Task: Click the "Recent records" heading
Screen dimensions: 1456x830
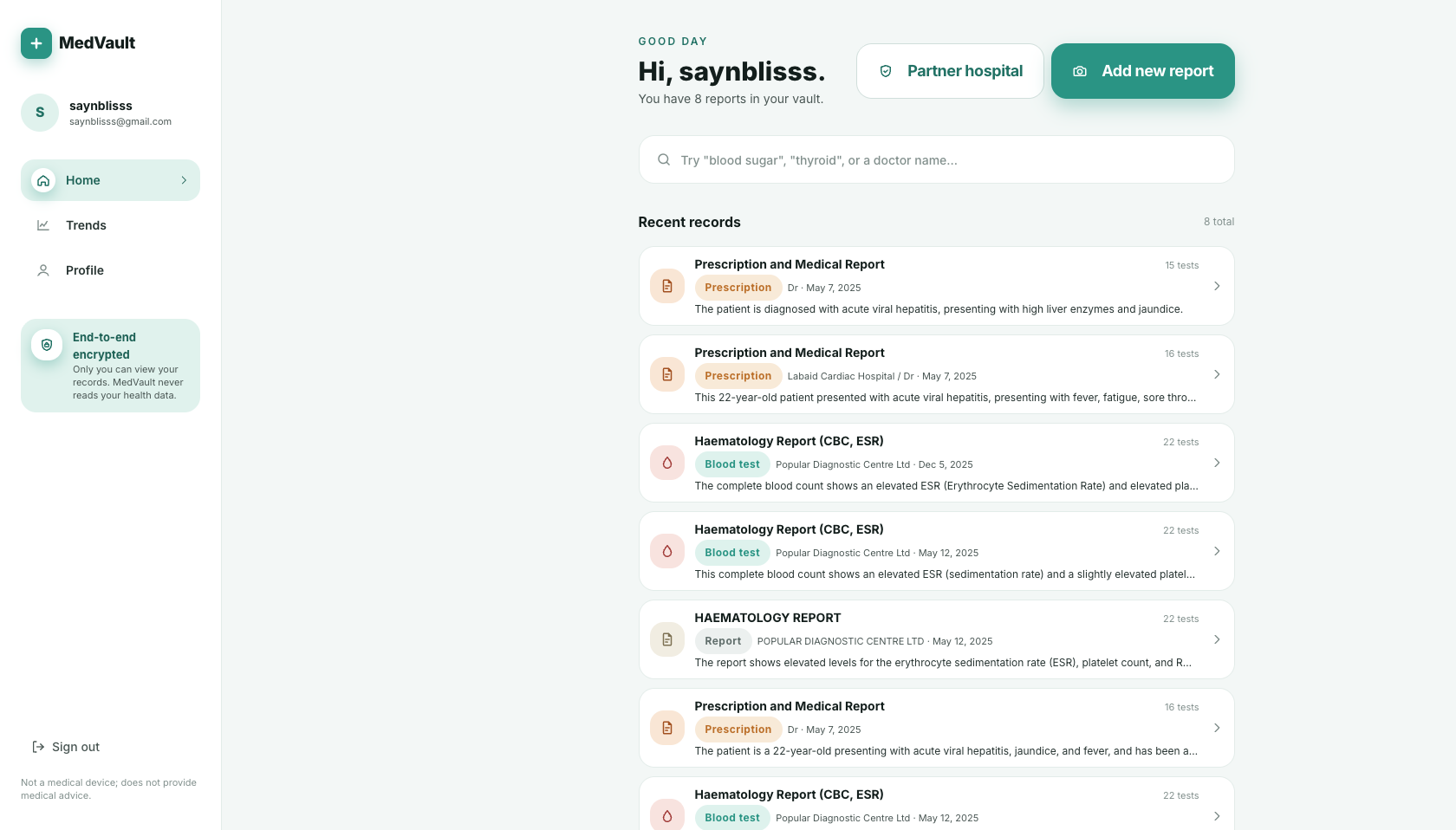Action: pos(690,222)
